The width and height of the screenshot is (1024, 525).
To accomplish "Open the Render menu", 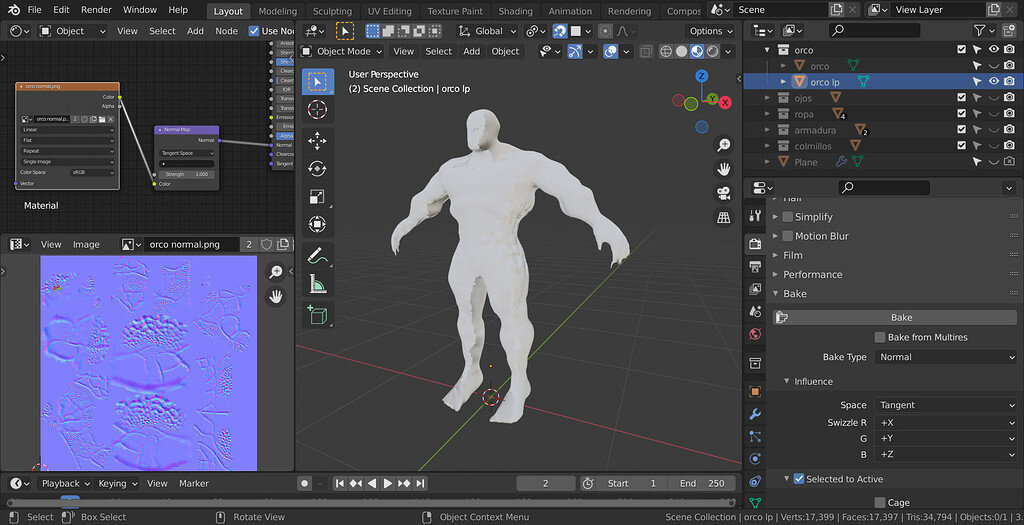I will 96,10.
